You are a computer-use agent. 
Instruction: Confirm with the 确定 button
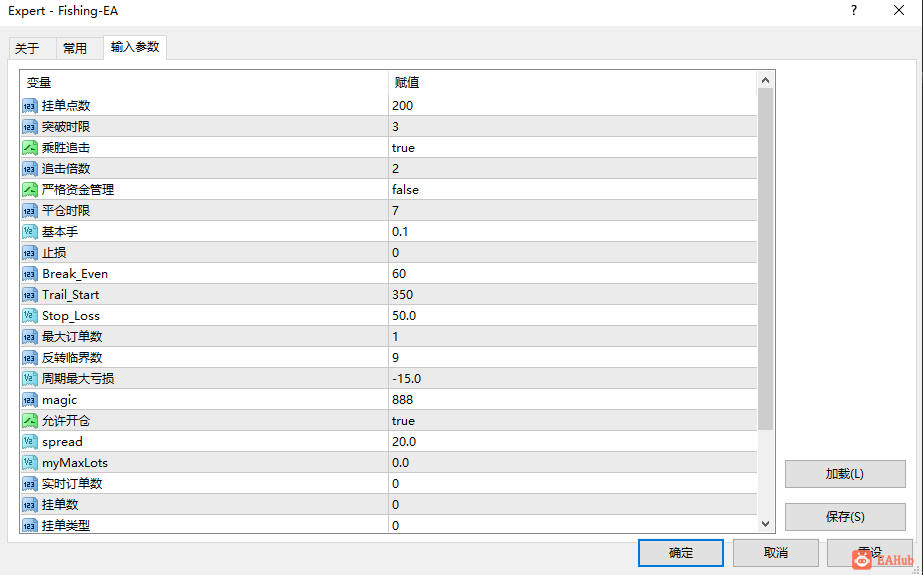(681, 553)
